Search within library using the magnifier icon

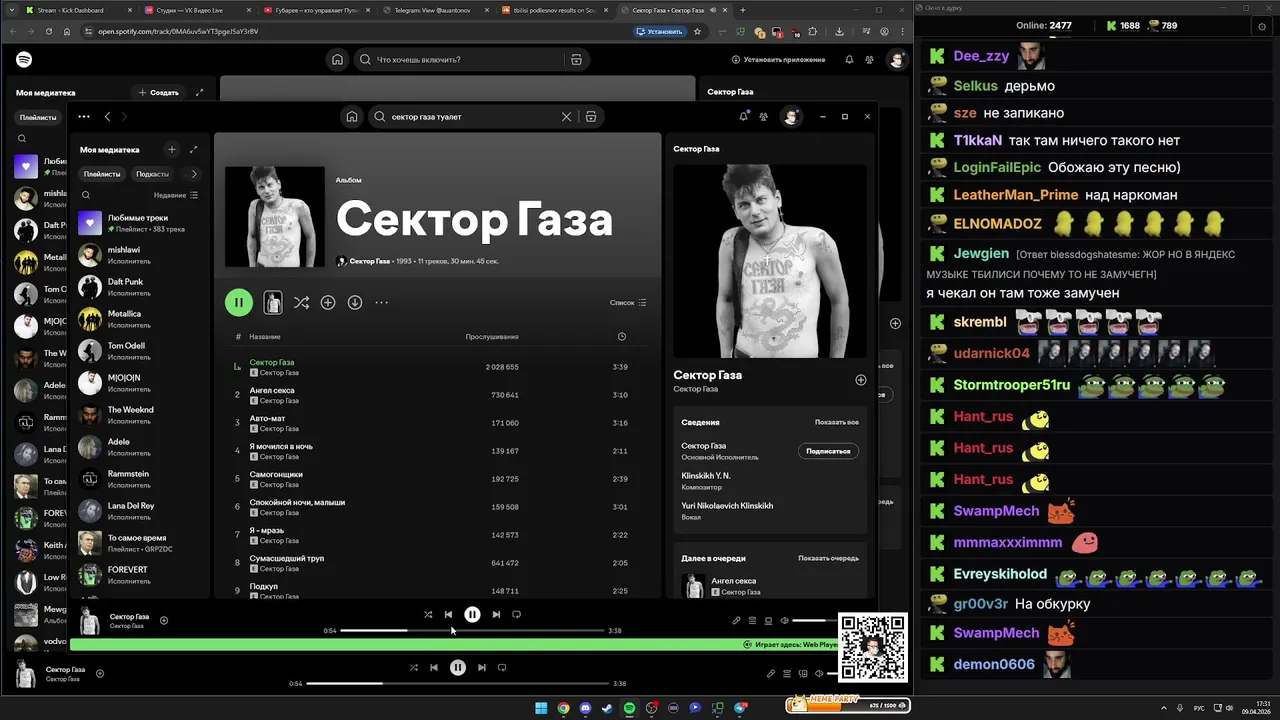click(x=86, y=195)
